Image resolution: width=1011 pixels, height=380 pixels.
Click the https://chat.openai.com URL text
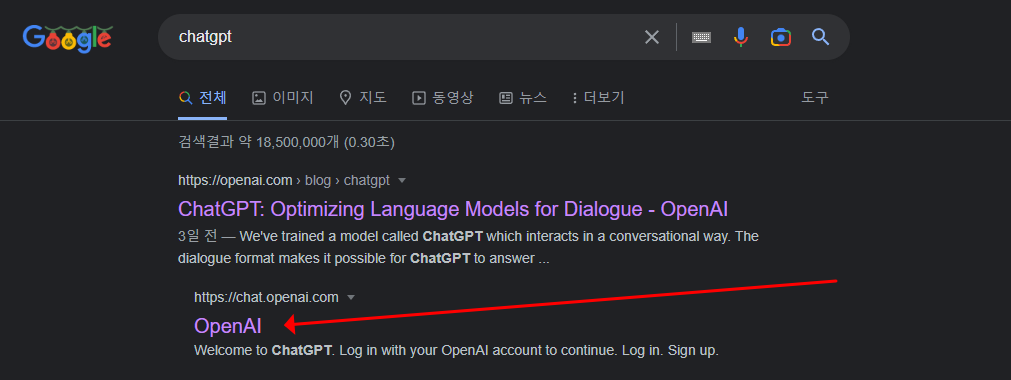click(x=266, y=297)
